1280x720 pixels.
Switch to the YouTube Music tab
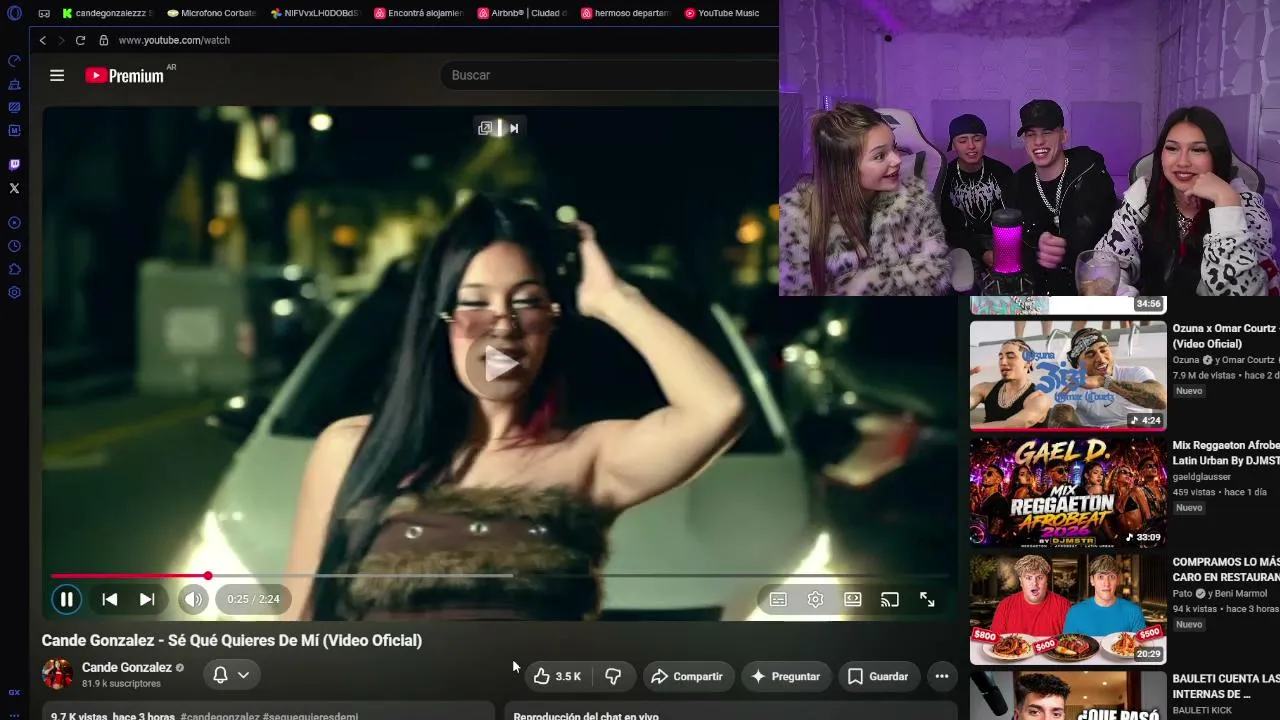(x=723, y=13)
